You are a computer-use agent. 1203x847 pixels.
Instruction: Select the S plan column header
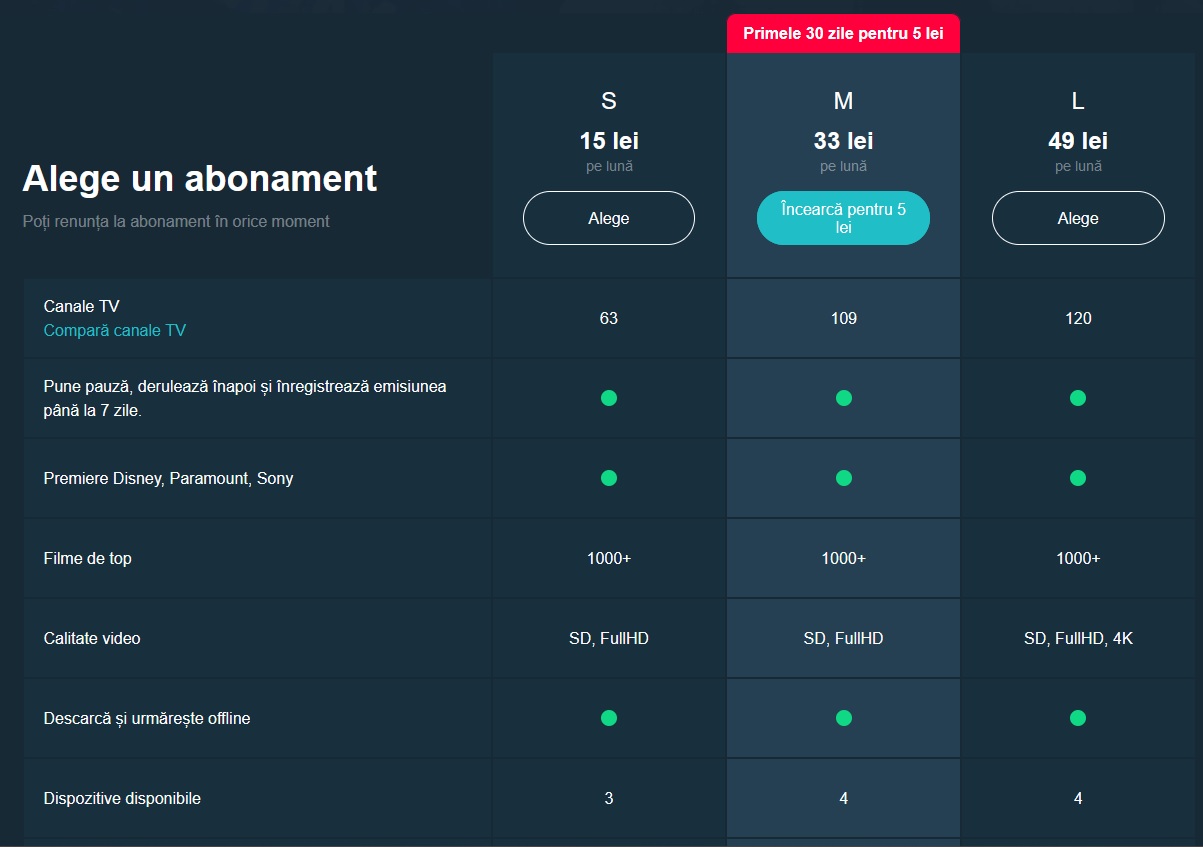click(608, 100)
